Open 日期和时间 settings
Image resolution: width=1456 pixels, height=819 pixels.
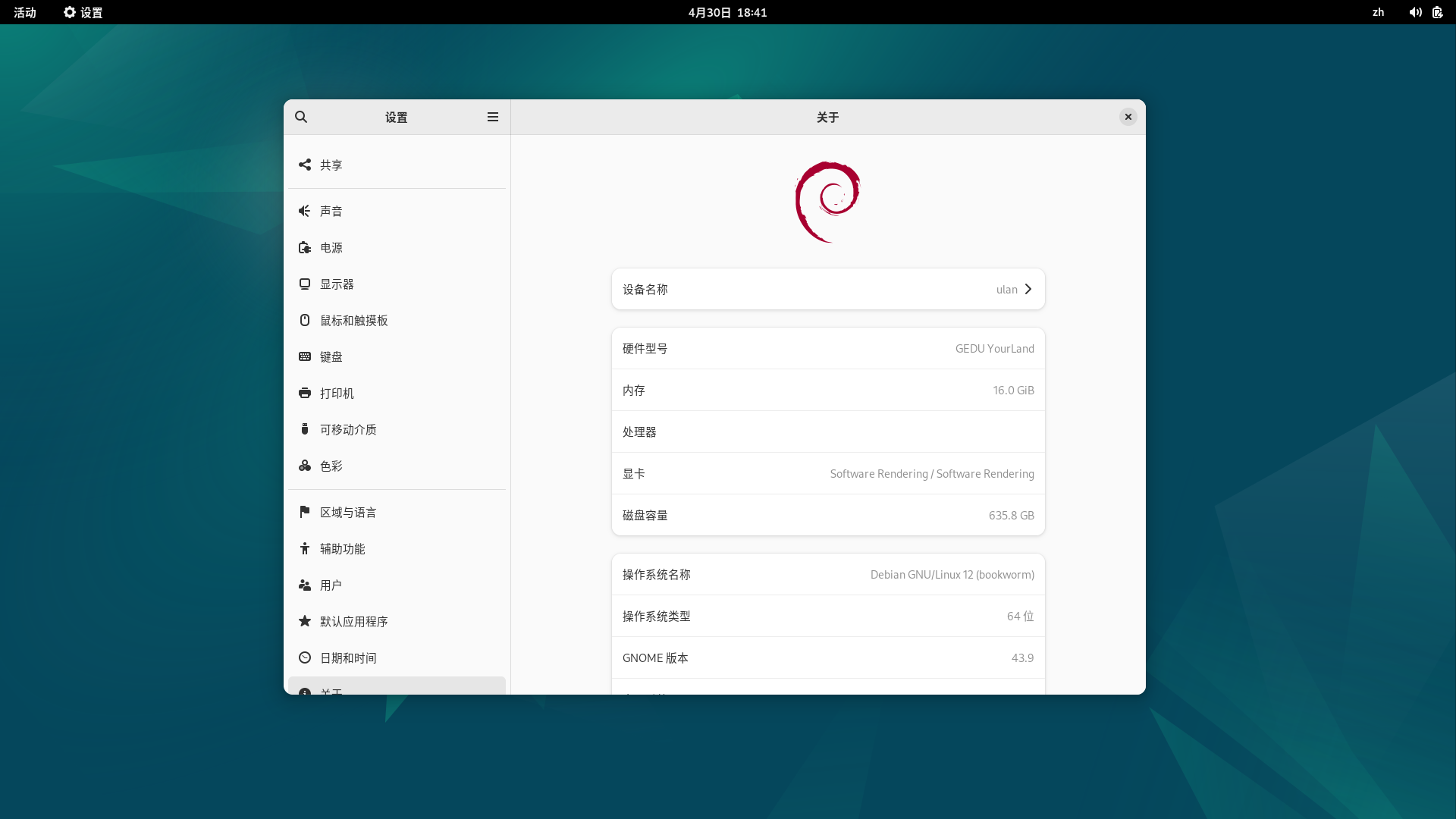pyautogui.click(x=397, y=657)
